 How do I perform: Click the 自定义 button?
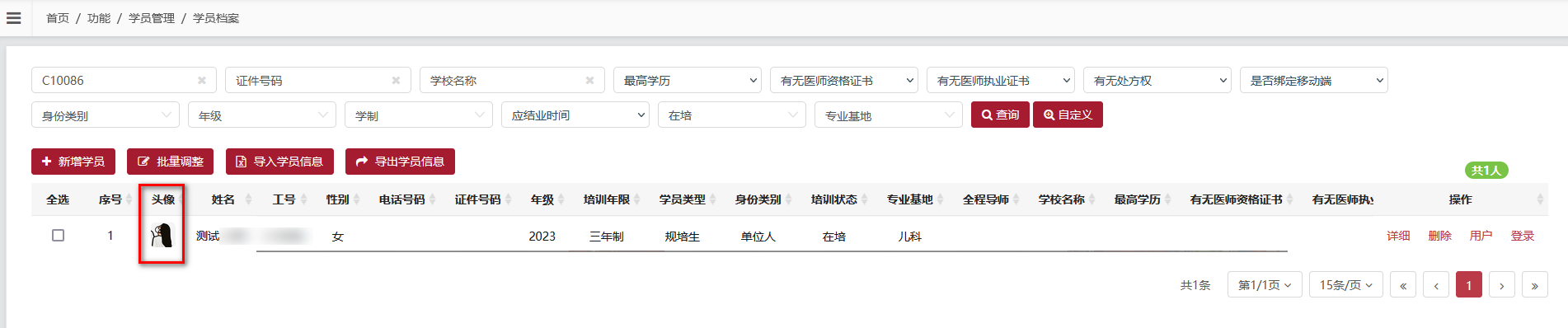click(x=1068, y=115)
